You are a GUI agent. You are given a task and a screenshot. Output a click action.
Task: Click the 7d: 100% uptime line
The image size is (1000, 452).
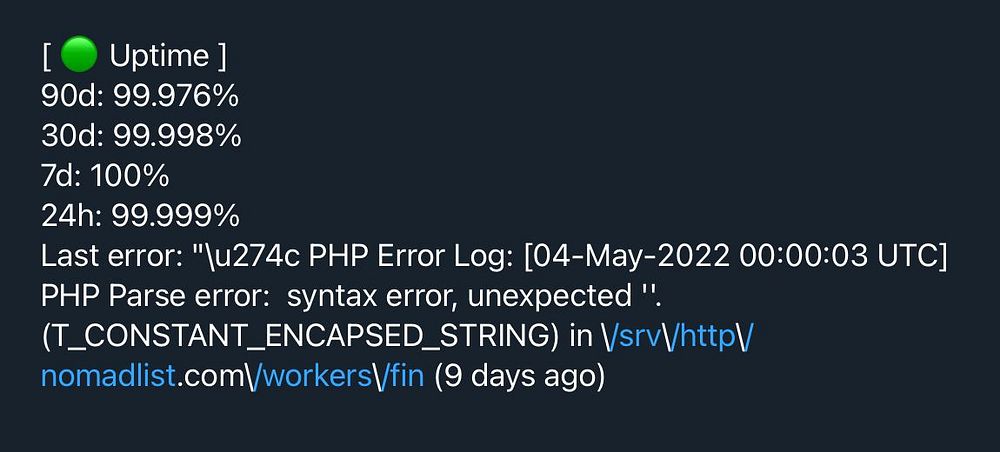click(x=105, y=177)
